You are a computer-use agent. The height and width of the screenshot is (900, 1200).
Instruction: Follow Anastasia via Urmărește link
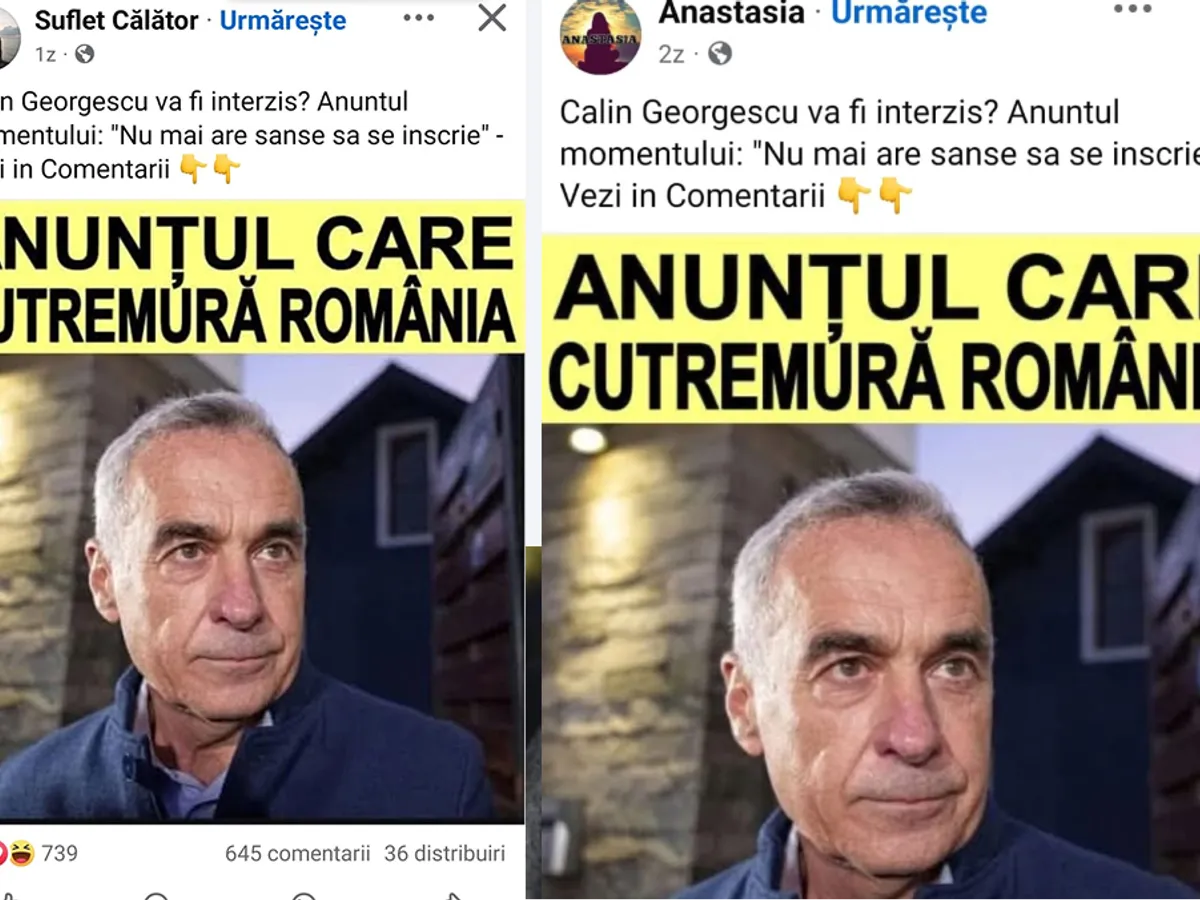click(x=909, y=12)
